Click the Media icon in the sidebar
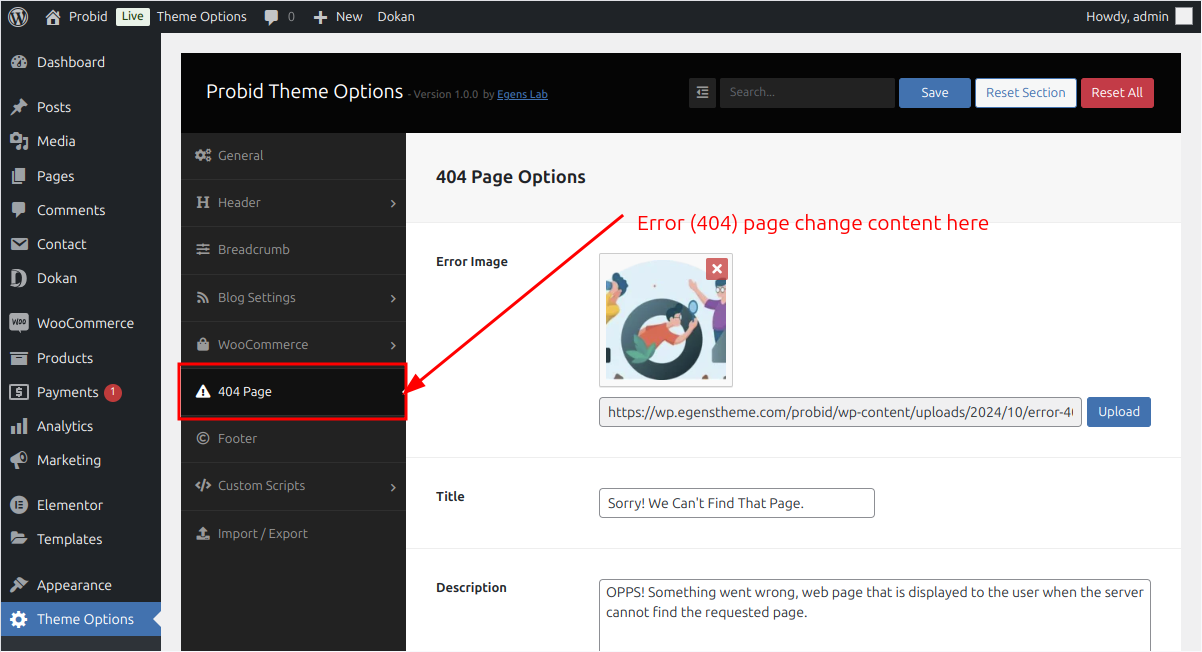 pos(19,141)
